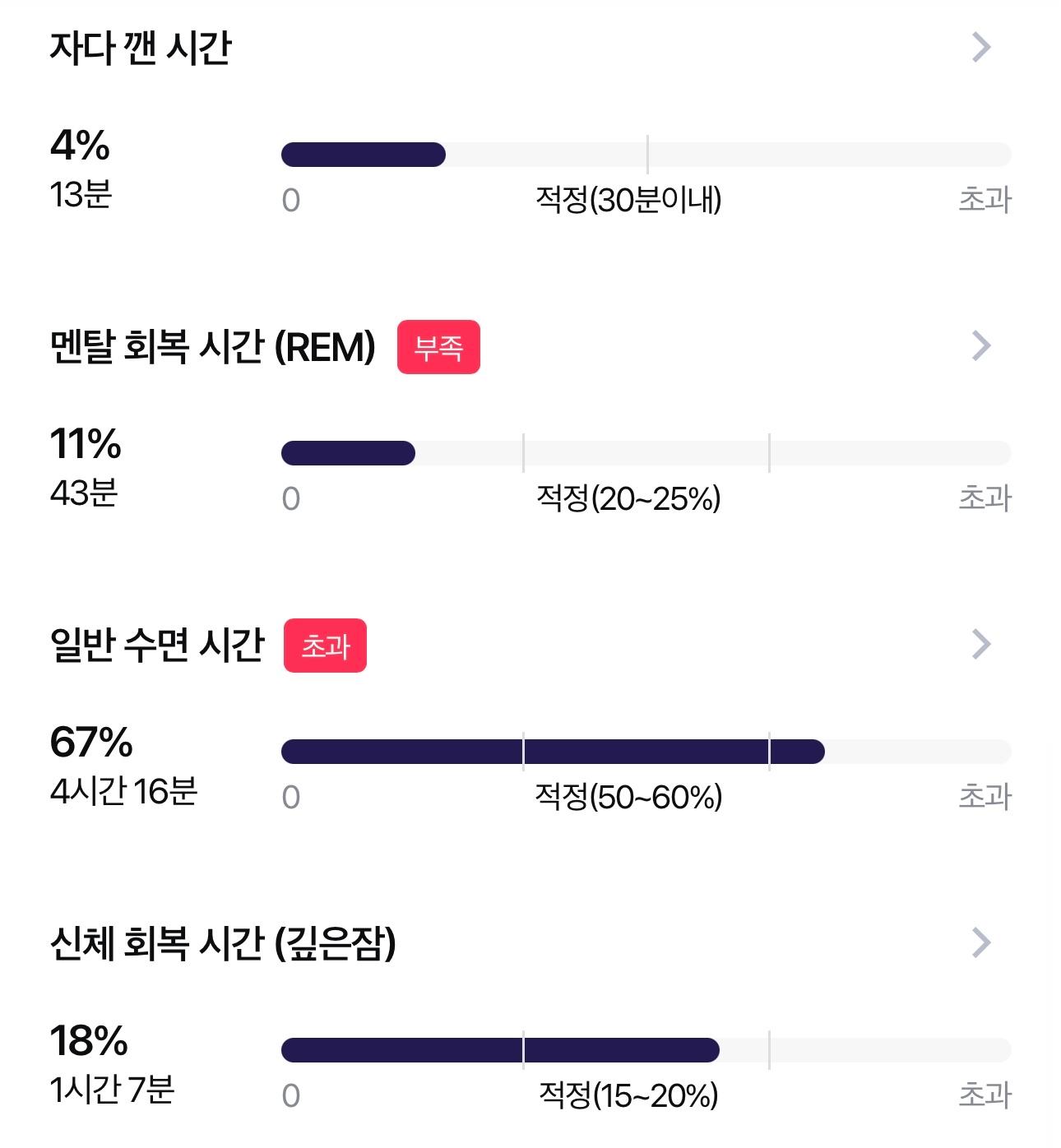Open the 자다 깬 시간 detail chevron
The image size is (1061, 1148).
(x=981, y=48)
